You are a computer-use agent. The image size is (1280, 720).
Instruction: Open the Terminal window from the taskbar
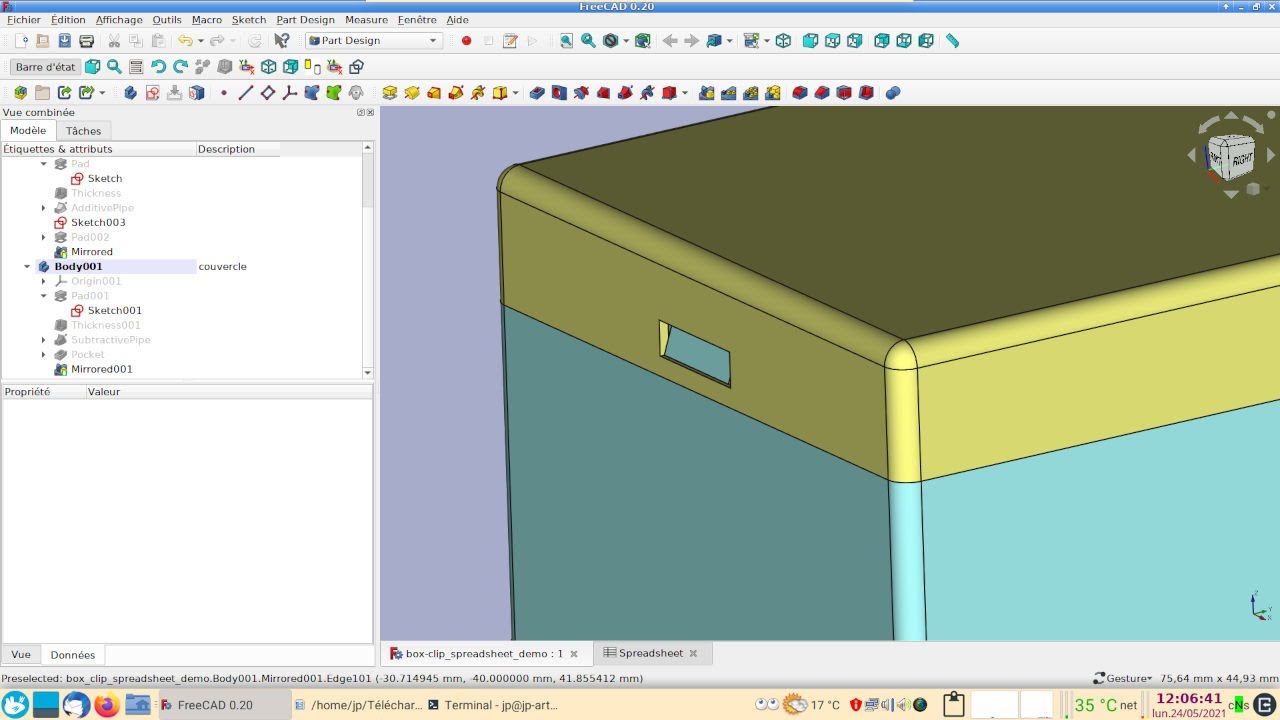coord(493,705)
